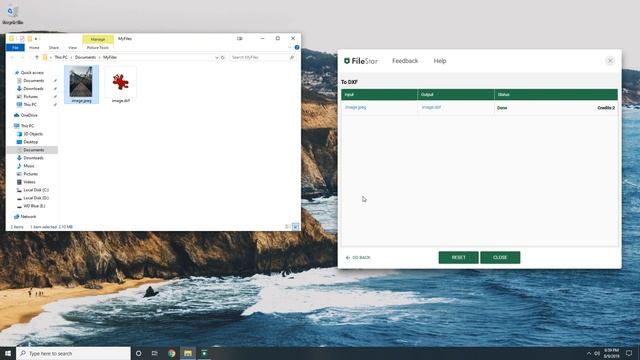Open Chrome from the taskbar
Image resolution: width=640 pixels, height=360 pixels.
pyautogui.click(x=171, y=353)
